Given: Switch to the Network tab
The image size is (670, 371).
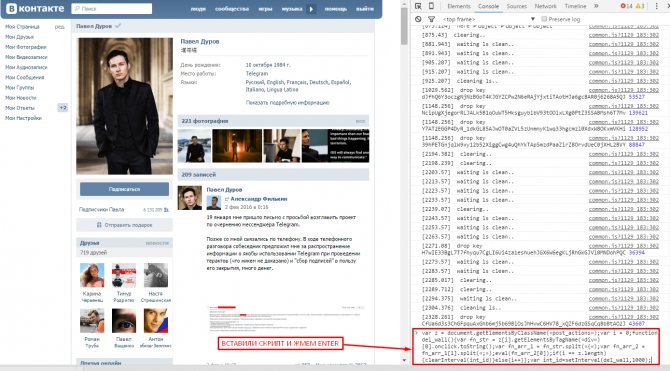Looking at the screenshot, I should coord(545,6).
